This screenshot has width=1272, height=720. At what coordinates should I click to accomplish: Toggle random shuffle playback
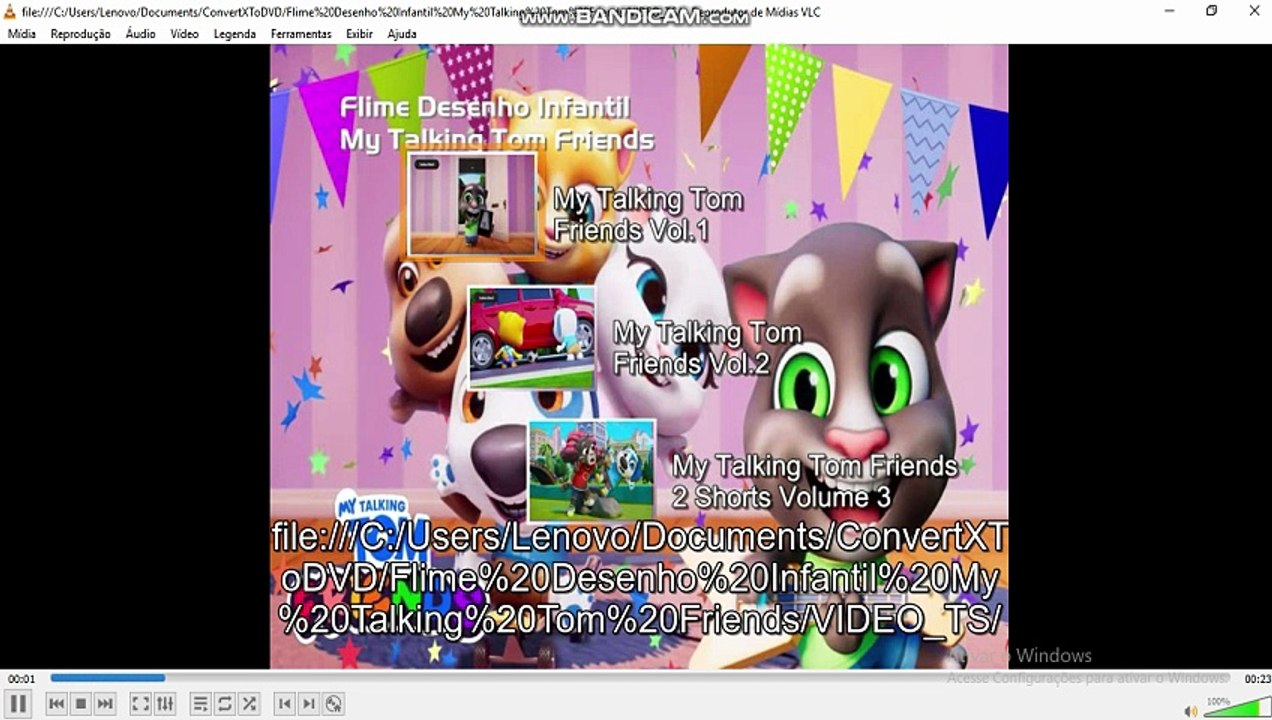[249, 704]
